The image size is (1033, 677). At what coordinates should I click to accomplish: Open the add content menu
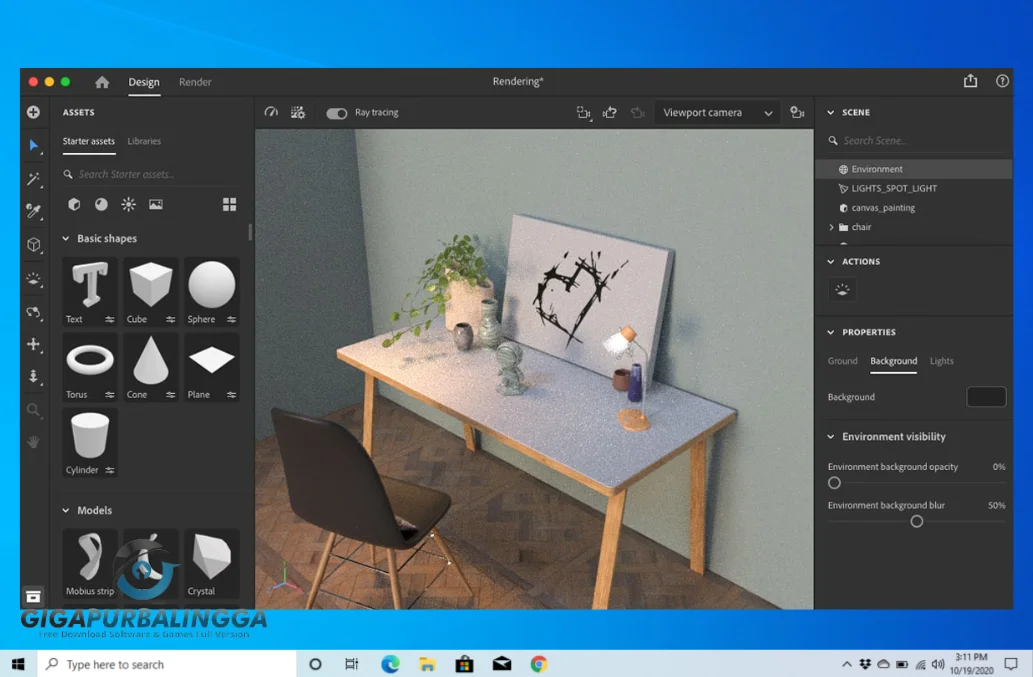34,112
